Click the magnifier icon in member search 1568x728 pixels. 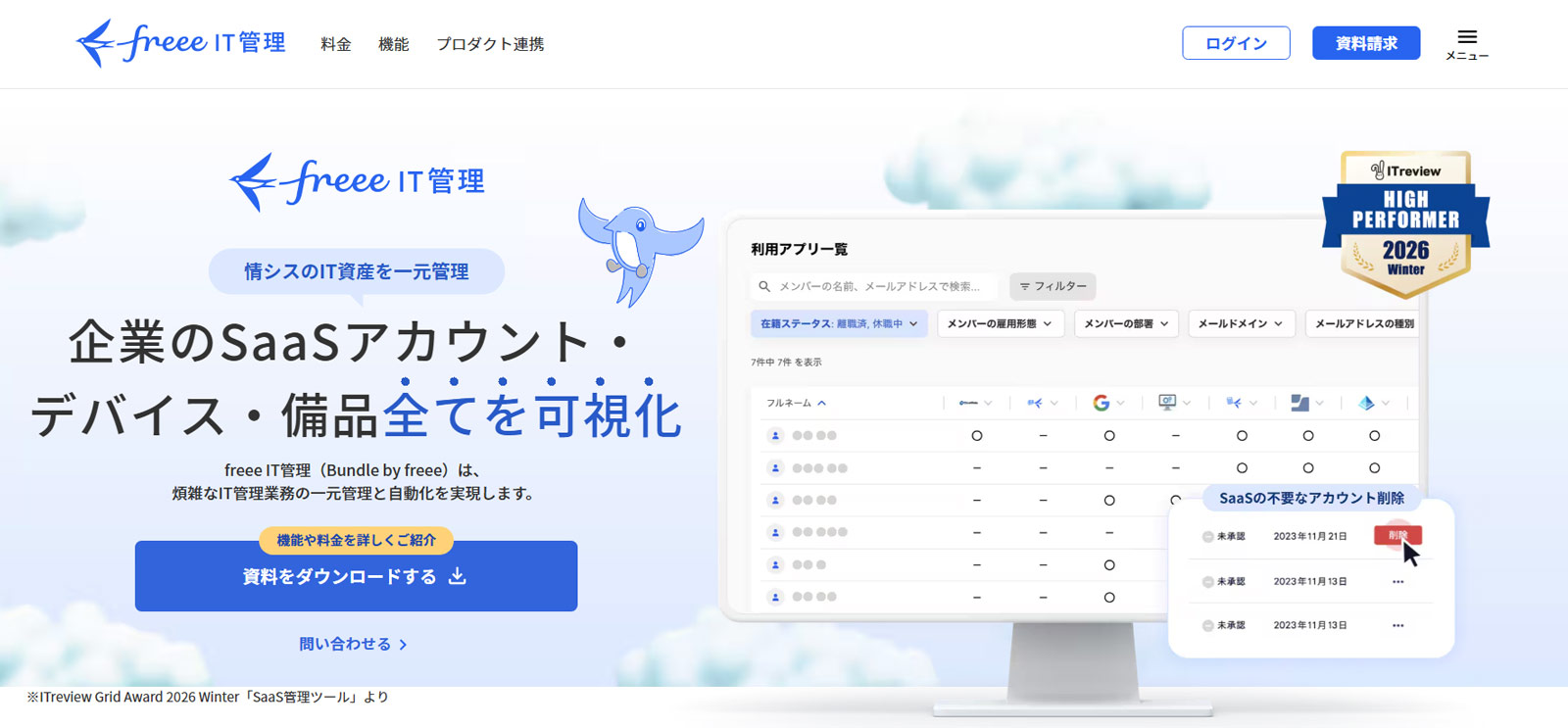pos(764,286)
